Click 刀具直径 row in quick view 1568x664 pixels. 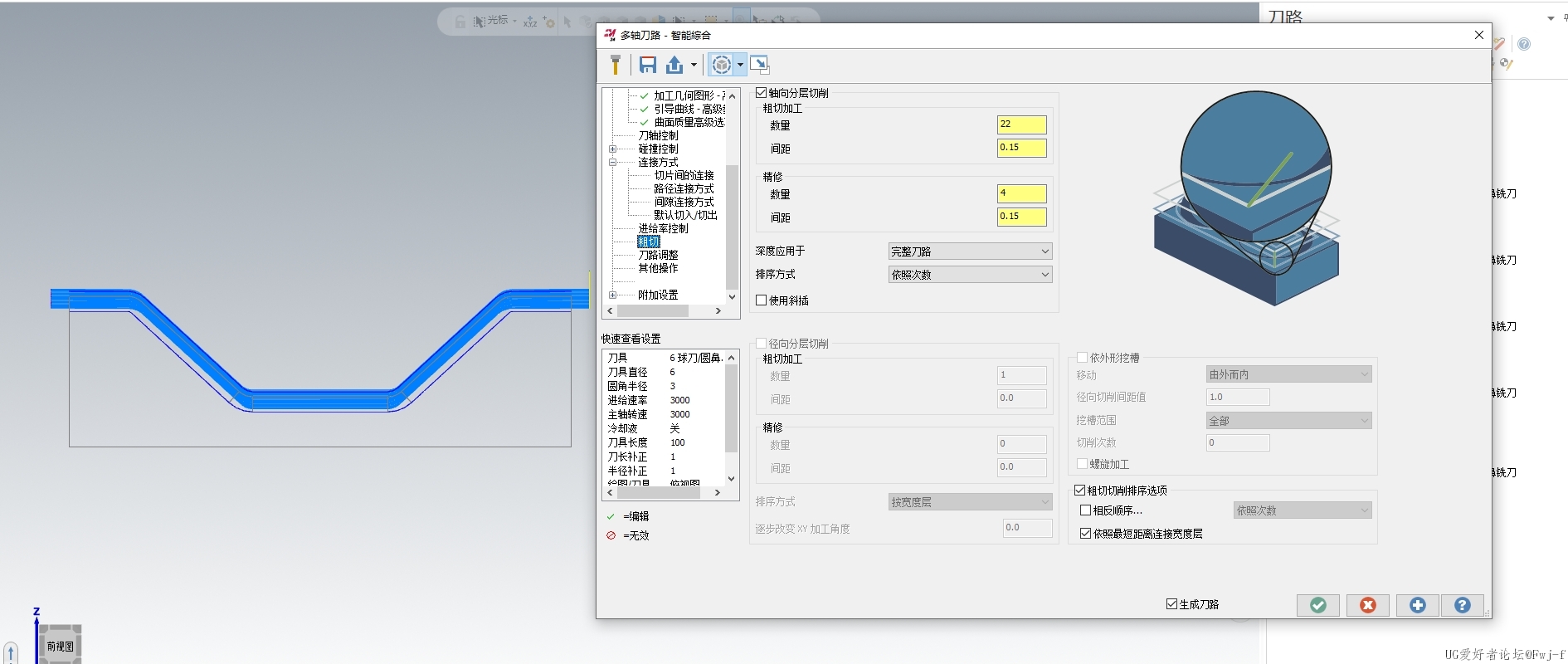pos(664,372)
